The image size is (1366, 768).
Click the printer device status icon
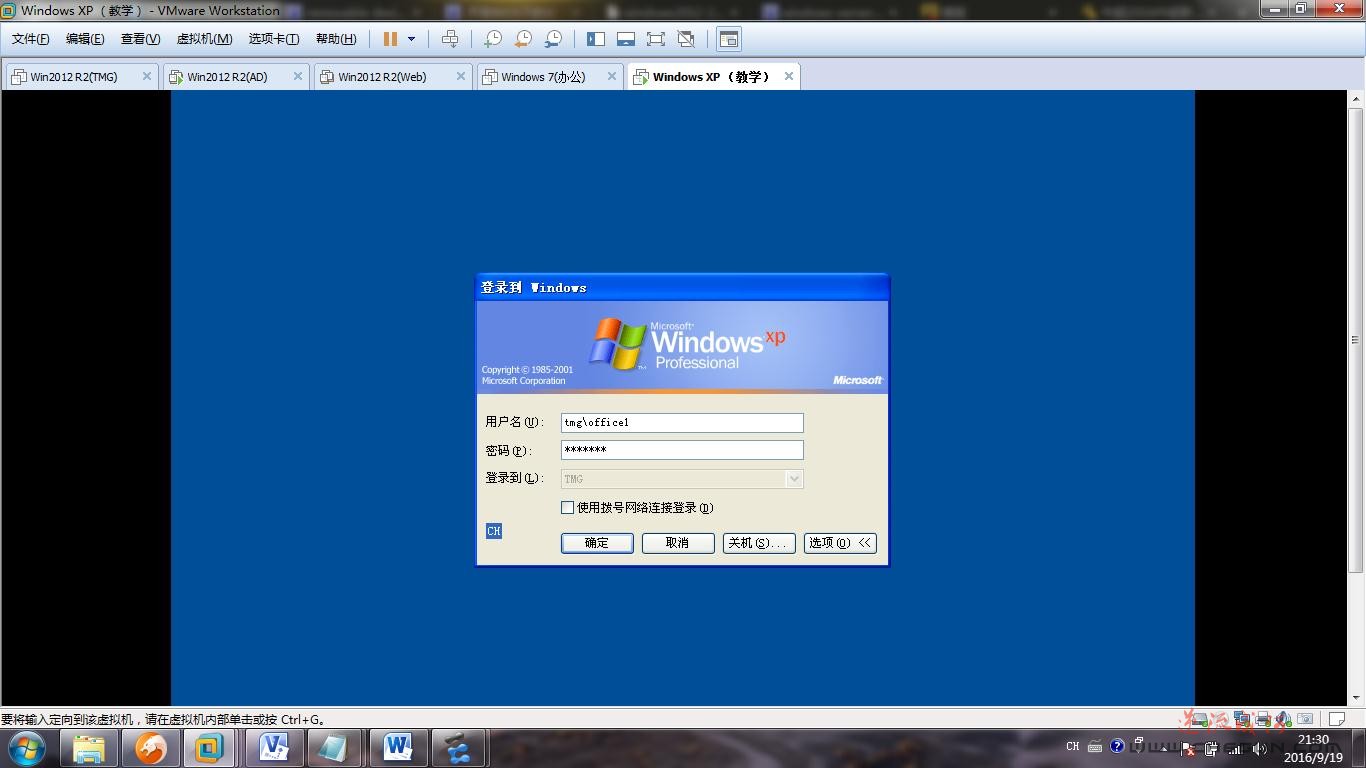(1263, 719)
